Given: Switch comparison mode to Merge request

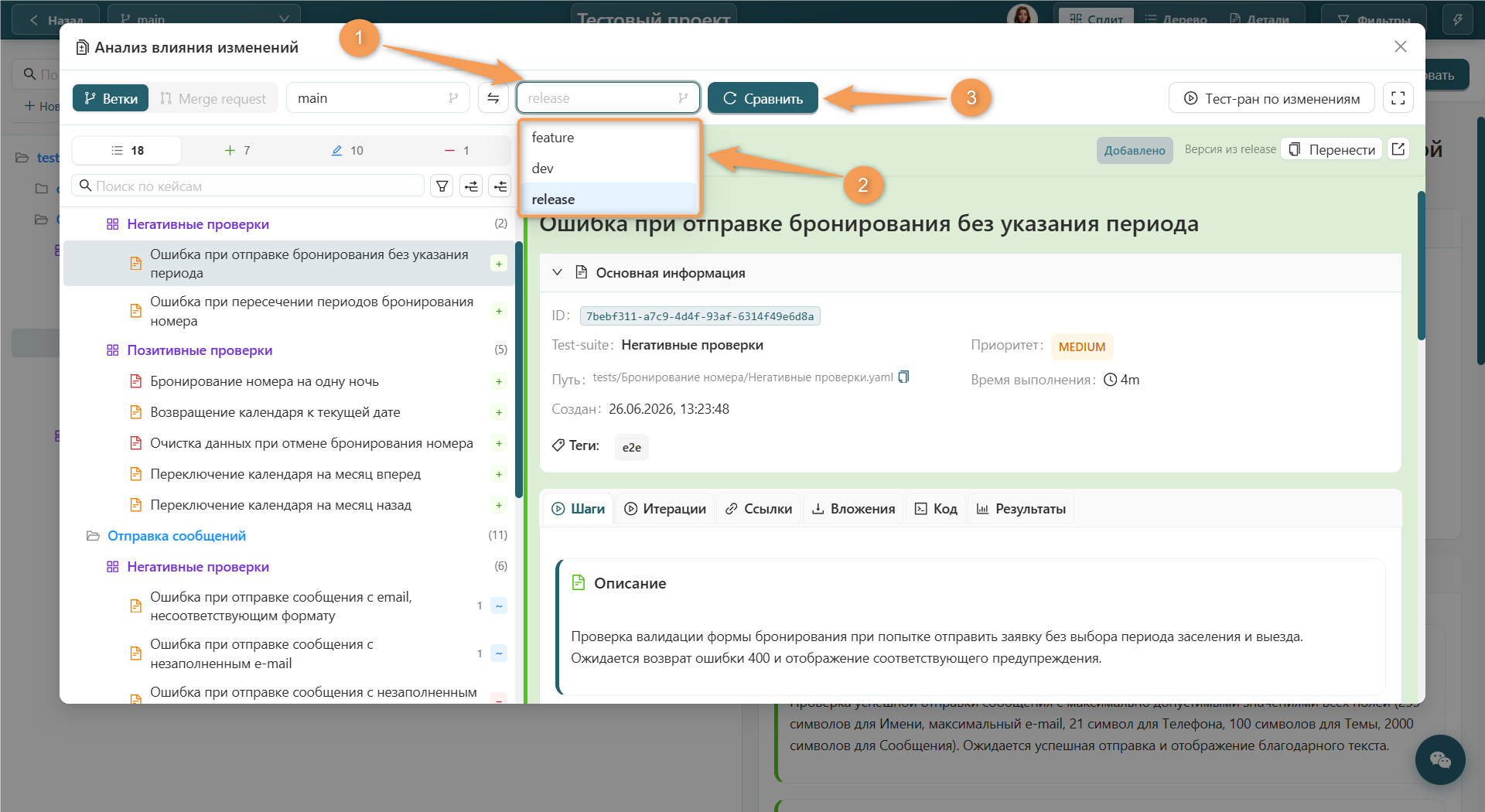Looking at the screenshot, I should coord(213,98).
